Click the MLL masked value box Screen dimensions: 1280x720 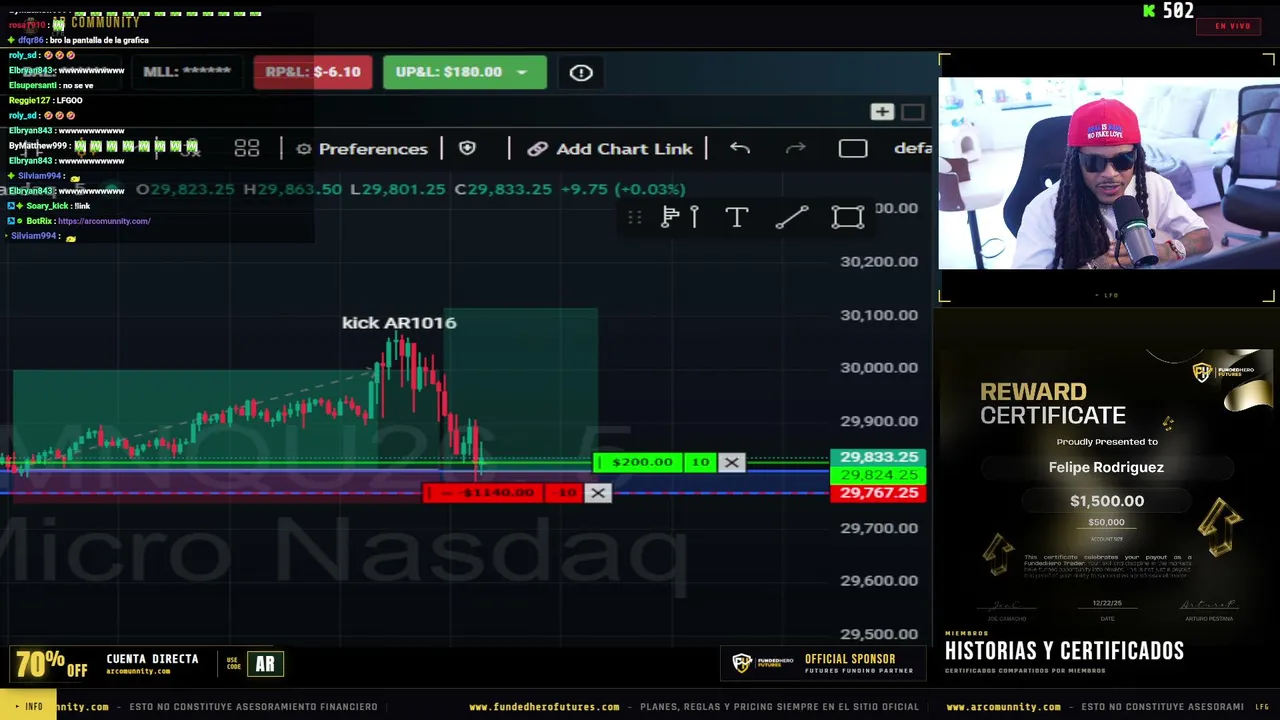tap(187, 72)
